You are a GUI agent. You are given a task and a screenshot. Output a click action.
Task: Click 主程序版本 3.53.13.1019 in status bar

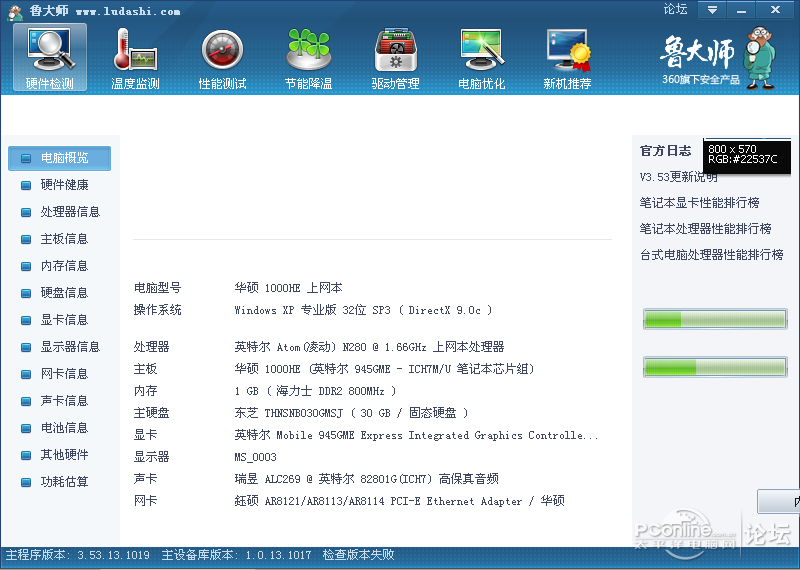(78, 555)
